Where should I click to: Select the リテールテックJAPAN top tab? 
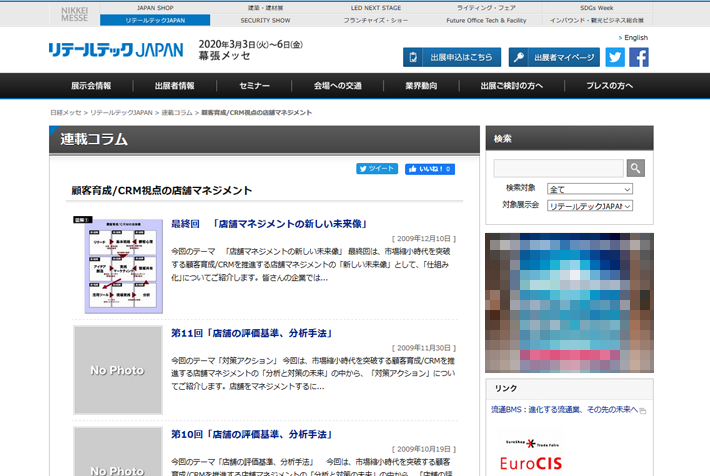click(x=155, y=20)
